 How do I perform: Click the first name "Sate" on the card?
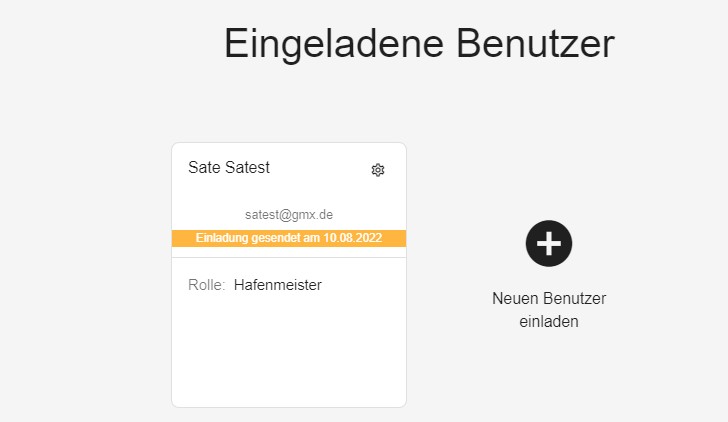coord(204,167)
